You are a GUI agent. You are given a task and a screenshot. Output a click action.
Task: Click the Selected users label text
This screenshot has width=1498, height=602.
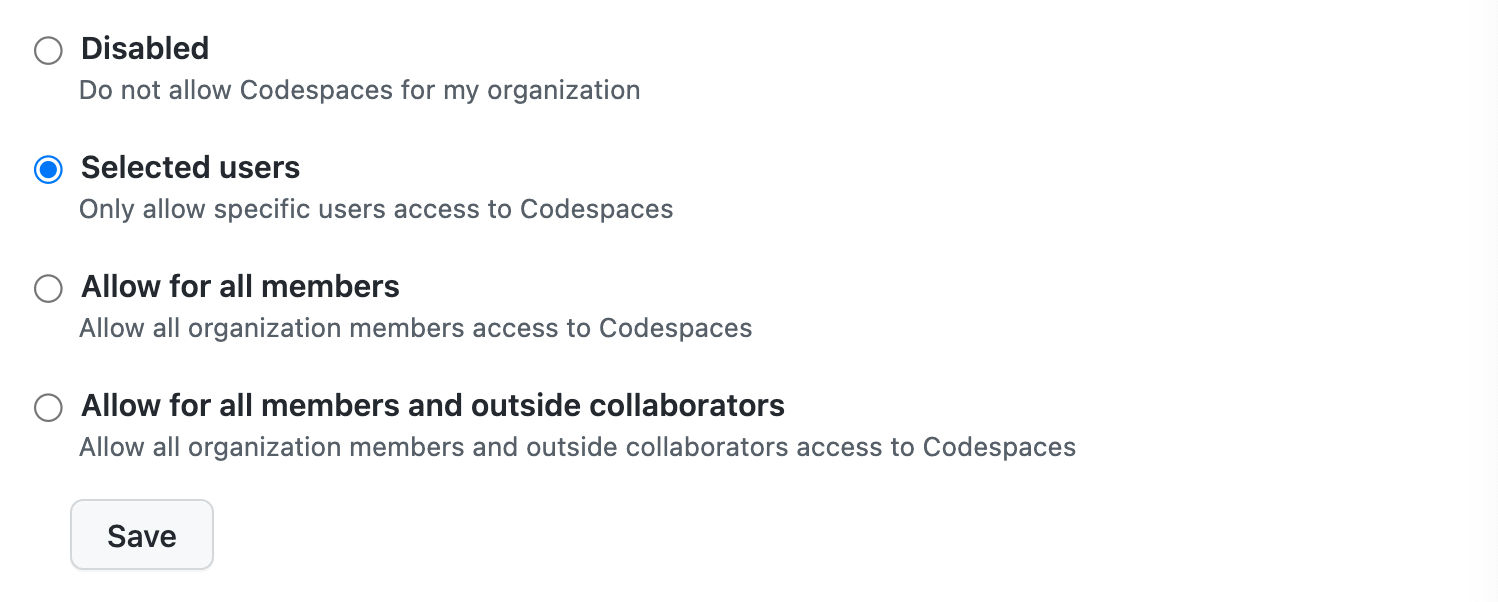point(190,168)
